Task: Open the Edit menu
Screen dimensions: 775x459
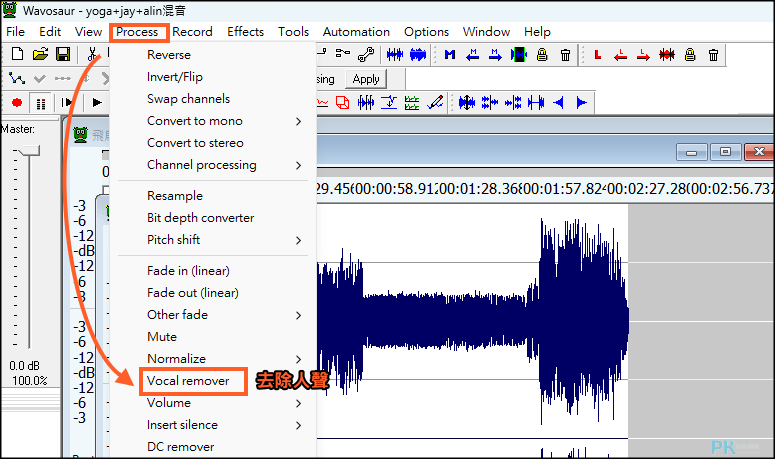Action: pos(50,32)
